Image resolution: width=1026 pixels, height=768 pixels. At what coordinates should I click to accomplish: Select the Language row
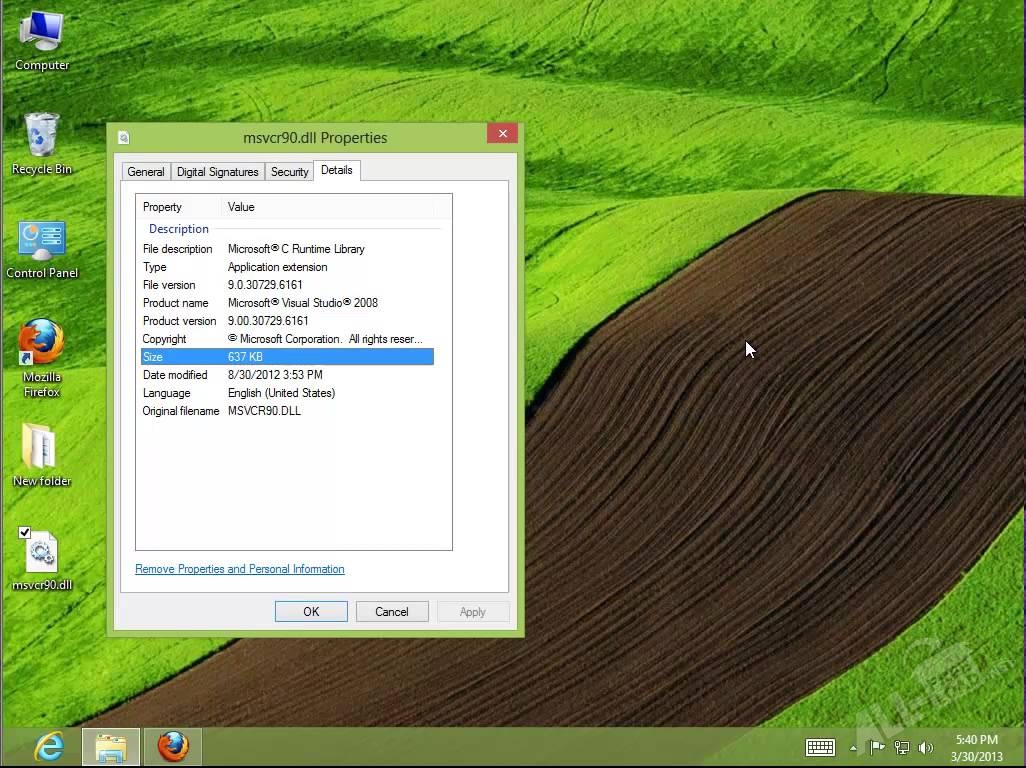tap(287, 393)
